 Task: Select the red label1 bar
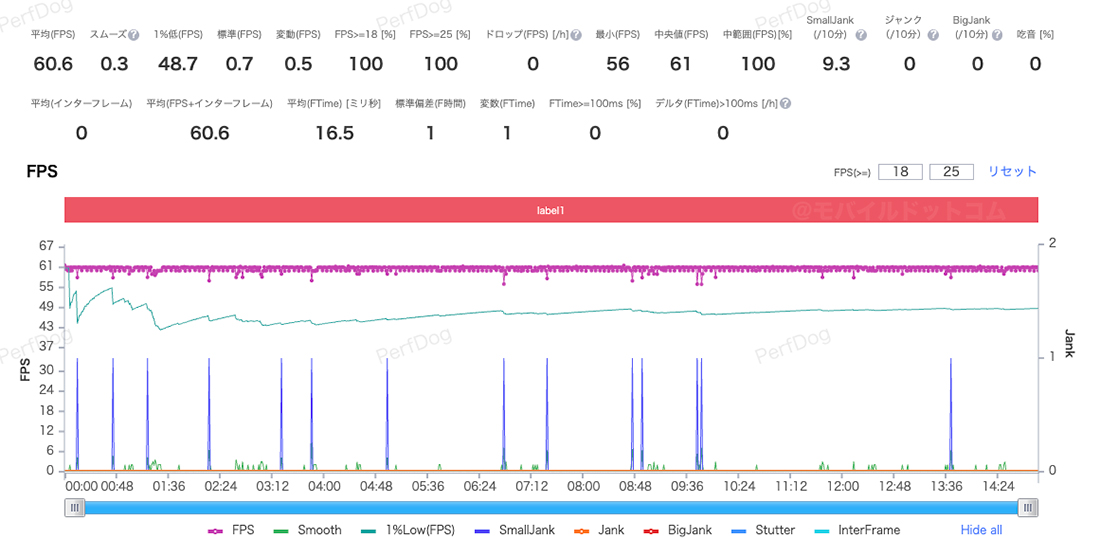(551, 210)
